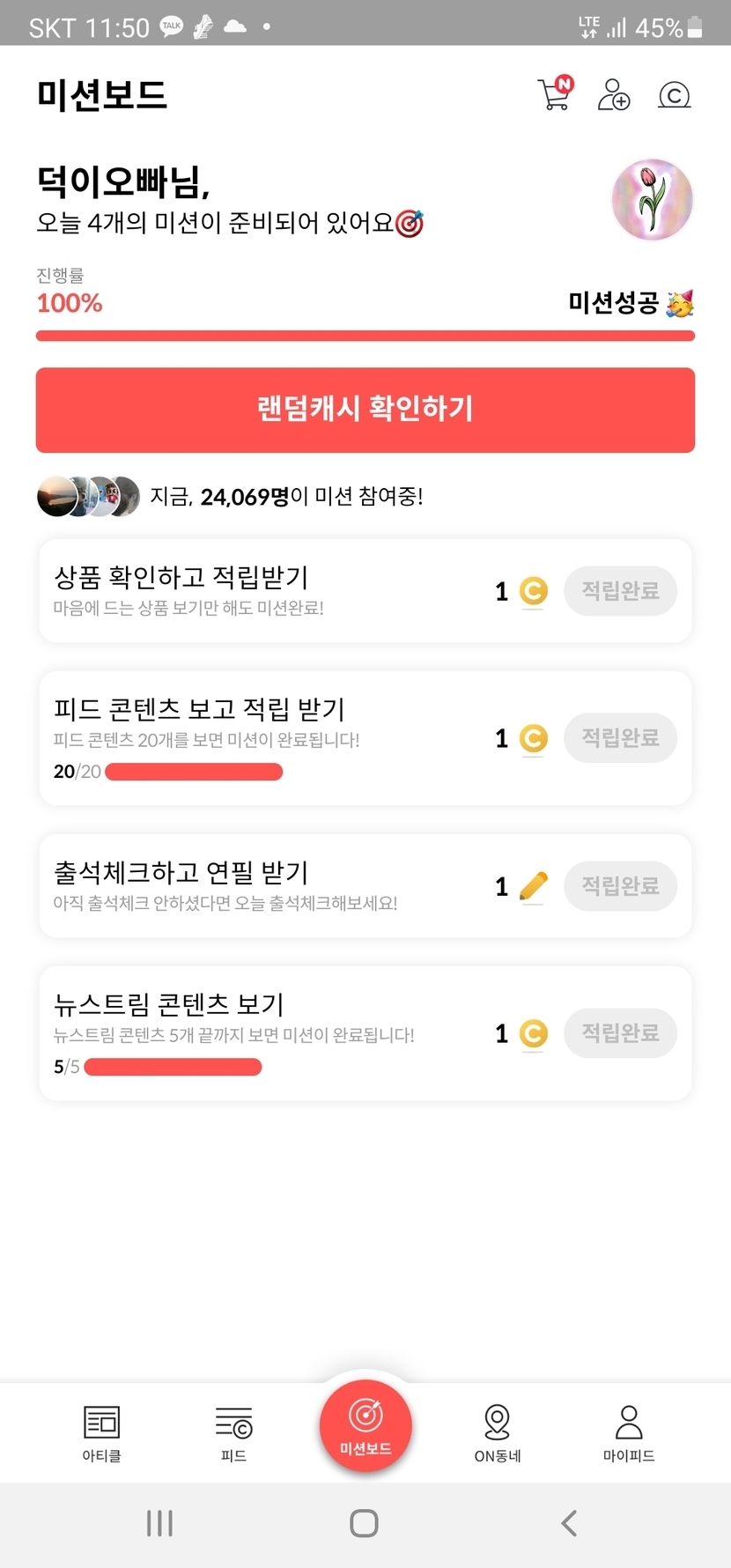Click the 20/20 feed progress bar
This screenshot has width=731, height=1568.
pyautogui.click(x=194, y=773)
